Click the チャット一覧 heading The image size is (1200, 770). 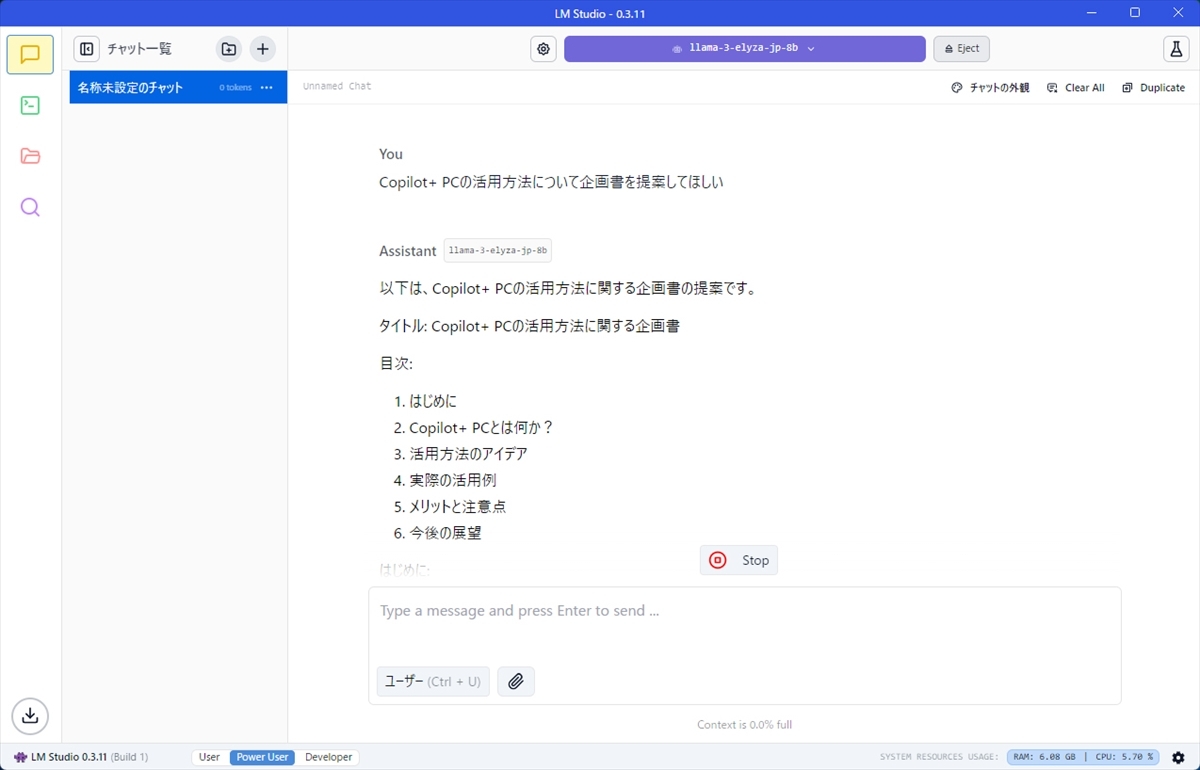[140, 49]
